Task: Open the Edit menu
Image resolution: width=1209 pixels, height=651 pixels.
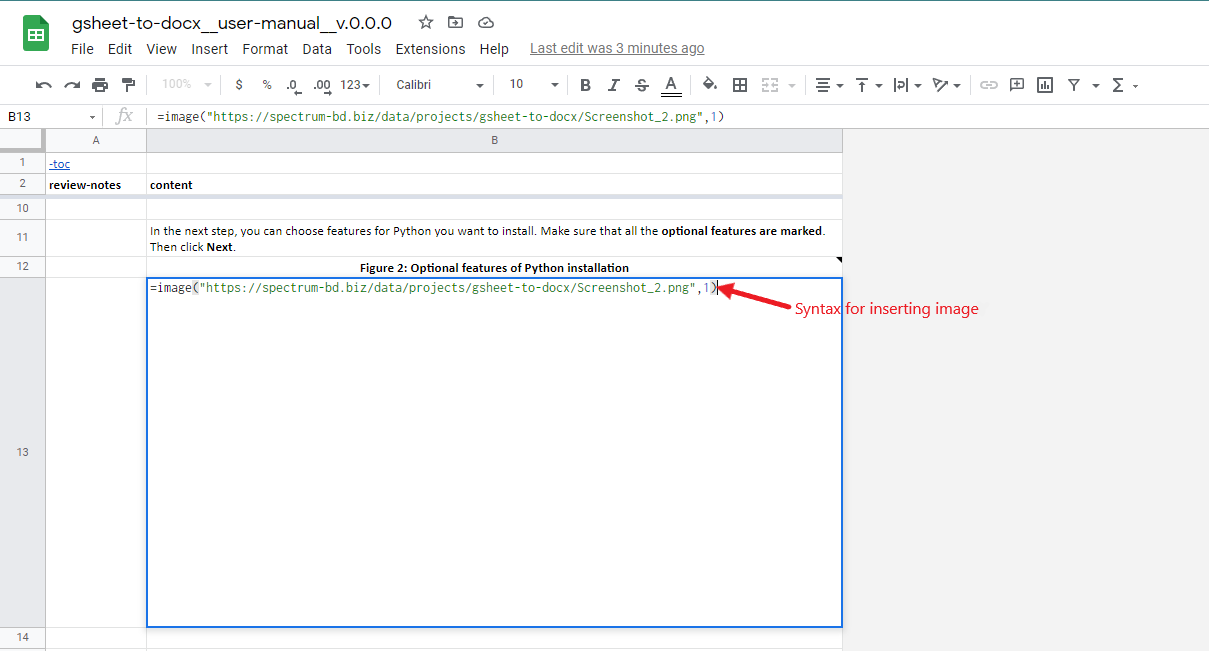Action: click(x=120, y=49)
